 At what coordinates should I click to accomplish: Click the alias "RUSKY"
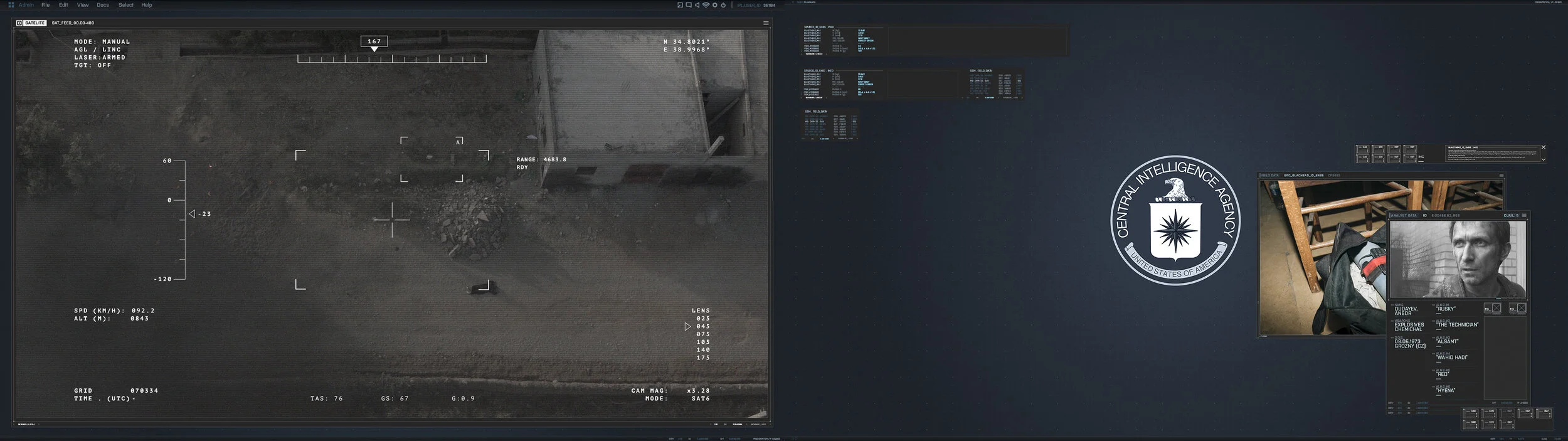(1446, 309)
